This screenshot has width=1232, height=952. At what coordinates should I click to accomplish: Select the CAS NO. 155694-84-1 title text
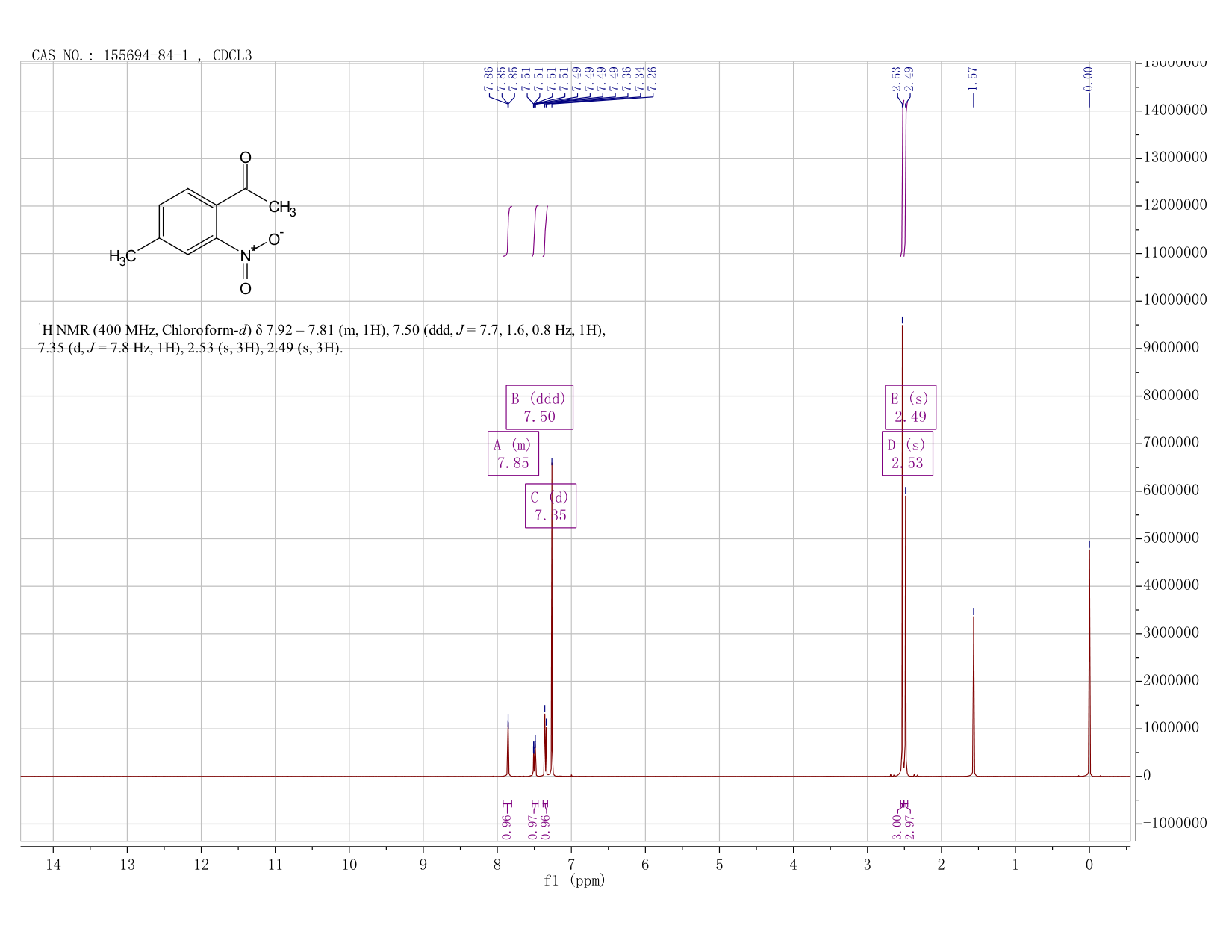coord(142,55)
